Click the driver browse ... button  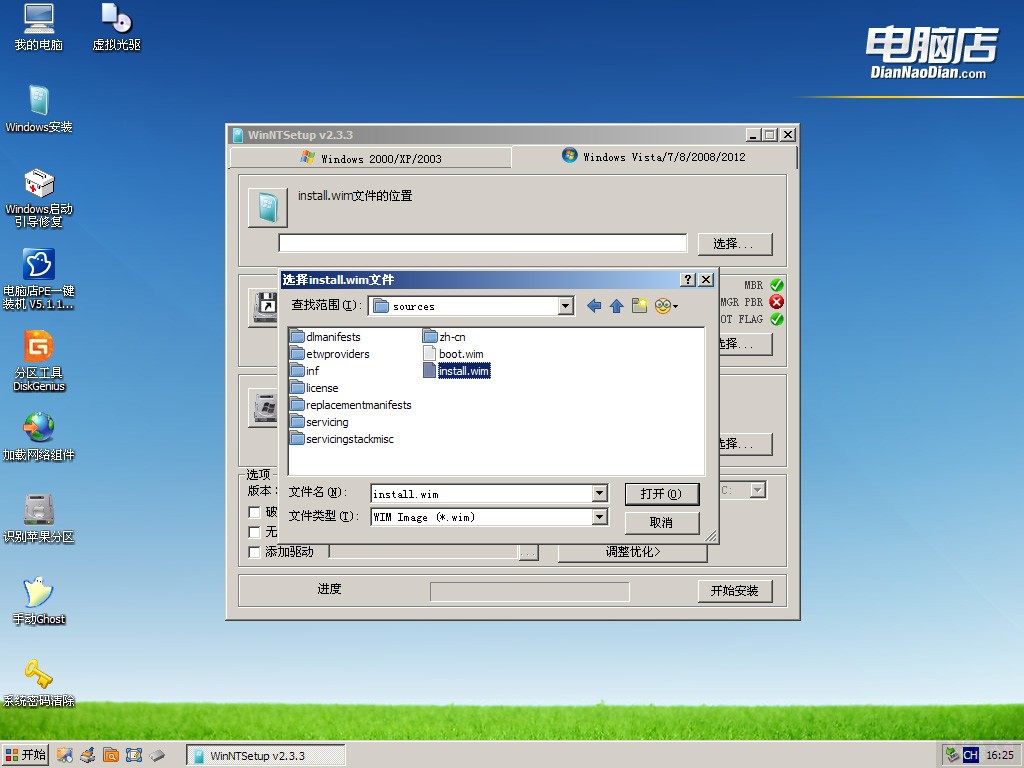tap(529, 552)
